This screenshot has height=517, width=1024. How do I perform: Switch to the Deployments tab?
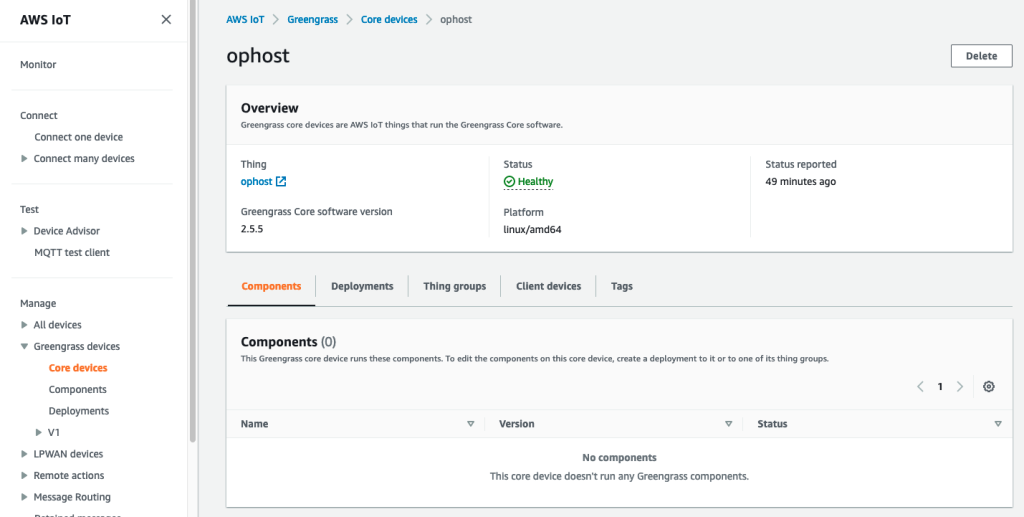click(x=362, y=287)
